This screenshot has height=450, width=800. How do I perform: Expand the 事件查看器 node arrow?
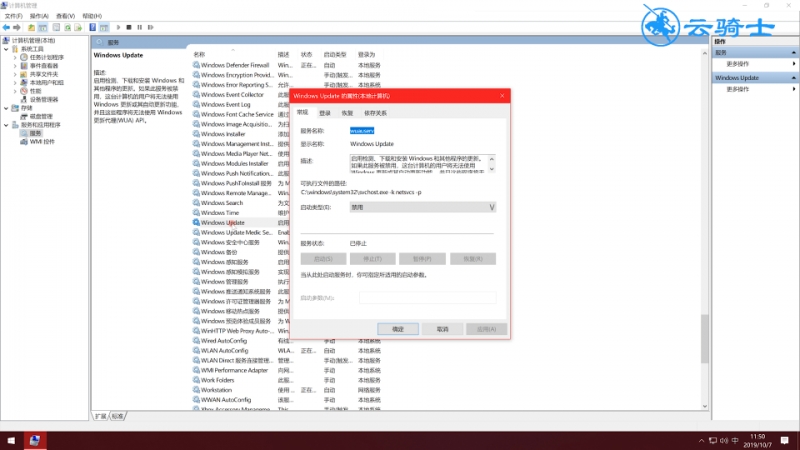tap(15, 66)
